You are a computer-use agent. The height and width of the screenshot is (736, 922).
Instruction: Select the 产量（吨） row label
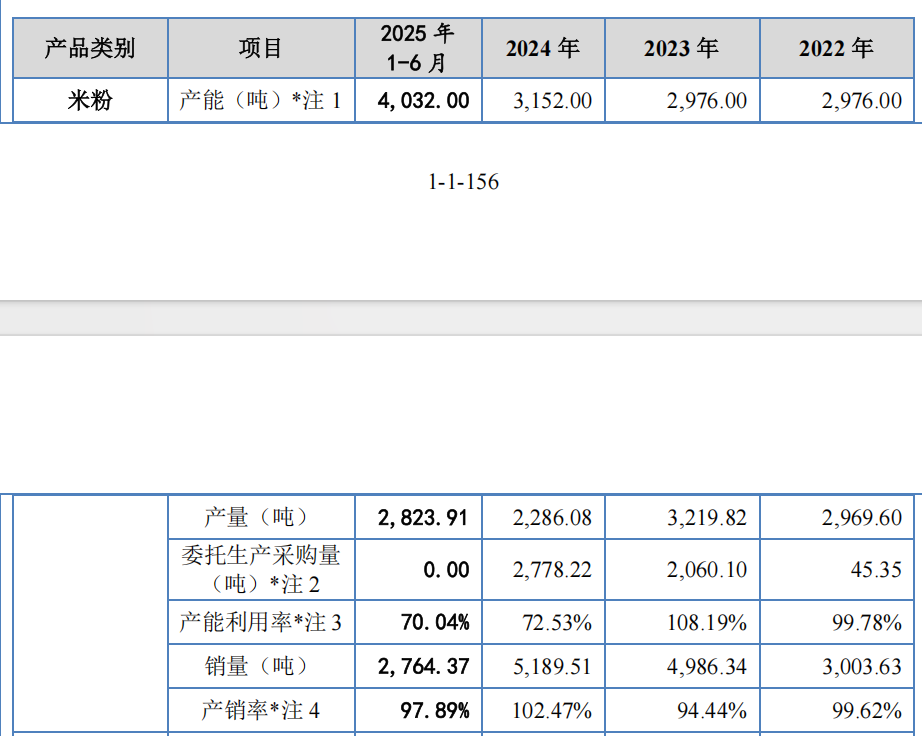256,517
